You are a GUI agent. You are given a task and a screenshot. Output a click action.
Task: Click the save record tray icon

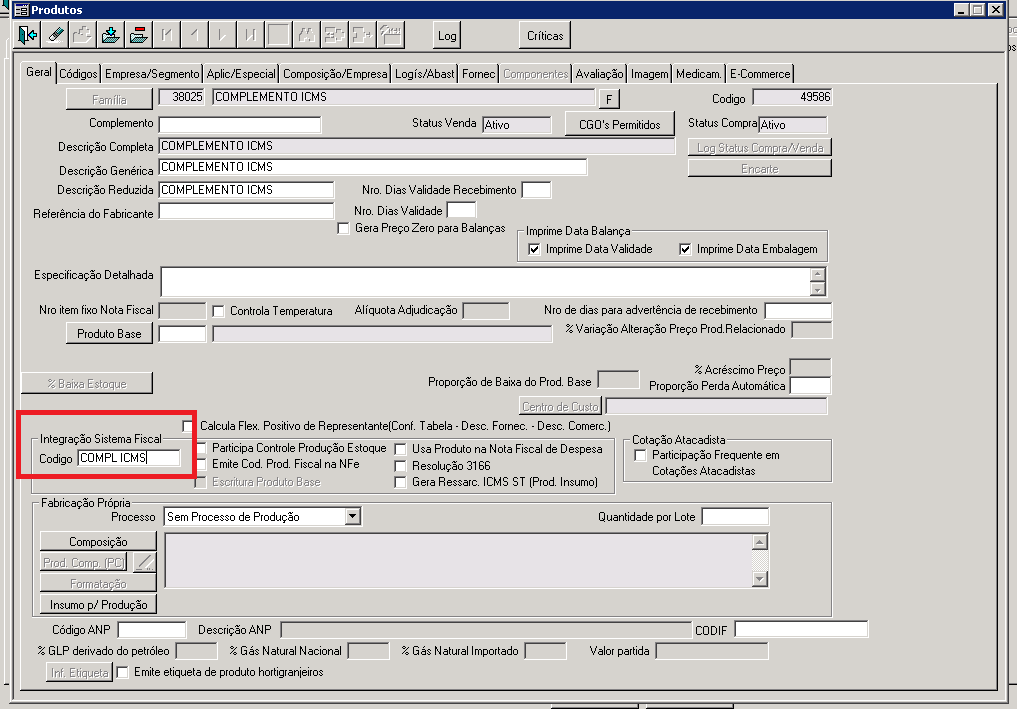pyautogui.click(x=111, y=34)
